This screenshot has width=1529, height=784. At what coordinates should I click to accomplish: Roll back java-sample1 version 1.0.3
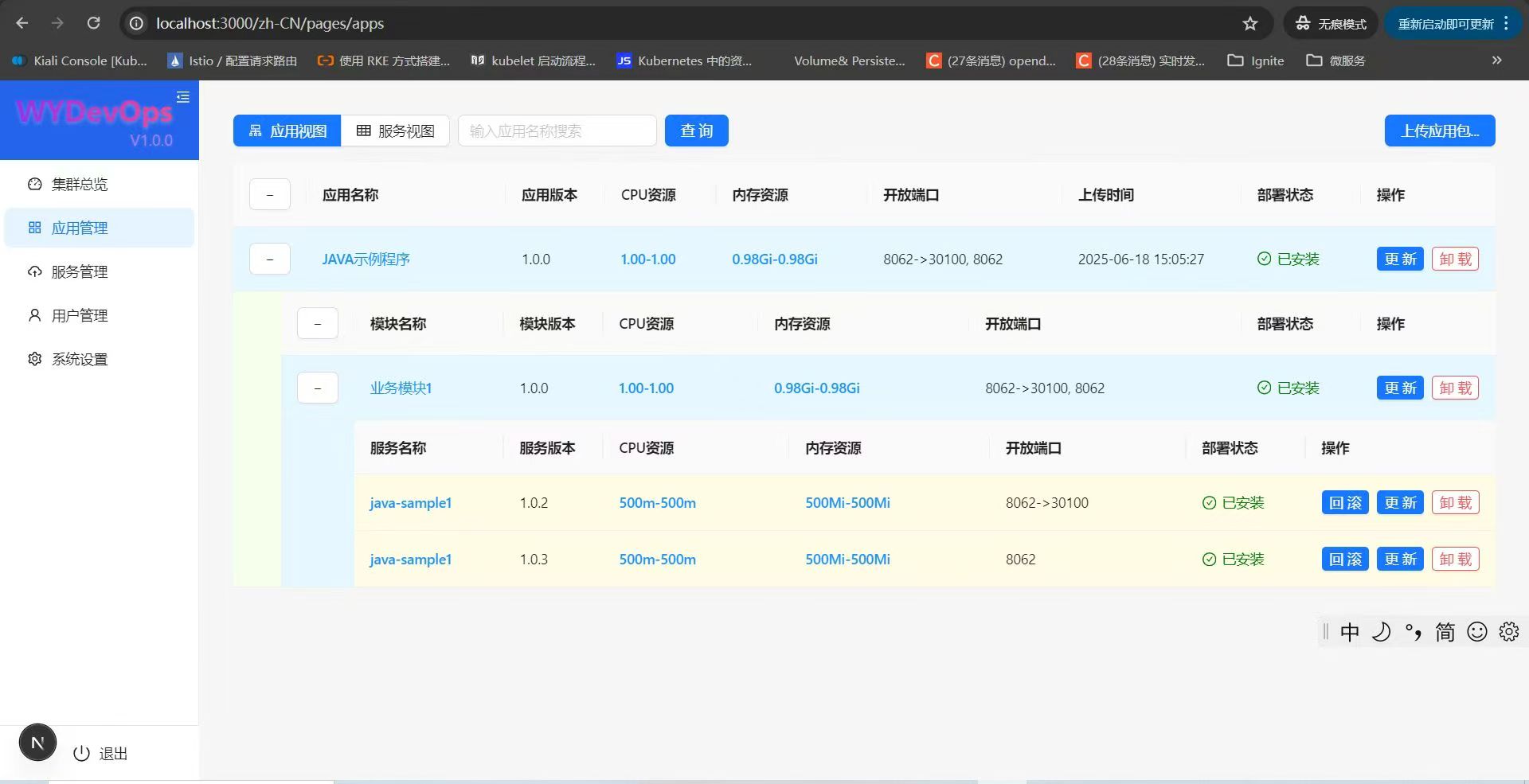click(1345, 559)
